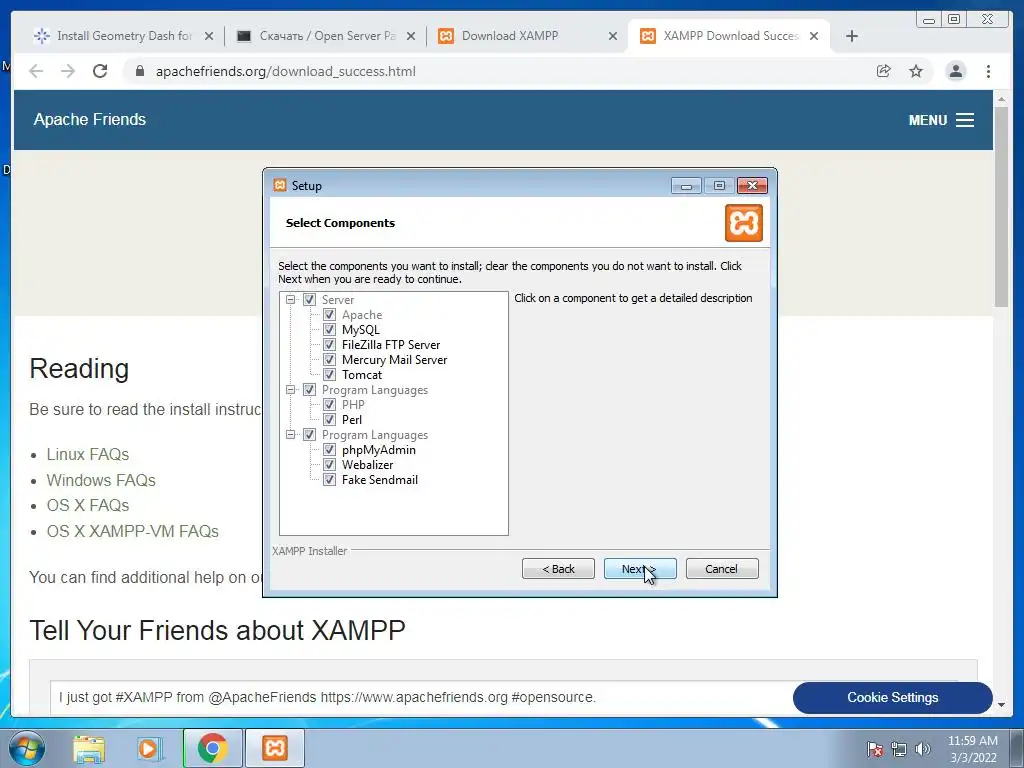Select the Apache tree row
The image size is (1024, 768).
click(362, 315)
